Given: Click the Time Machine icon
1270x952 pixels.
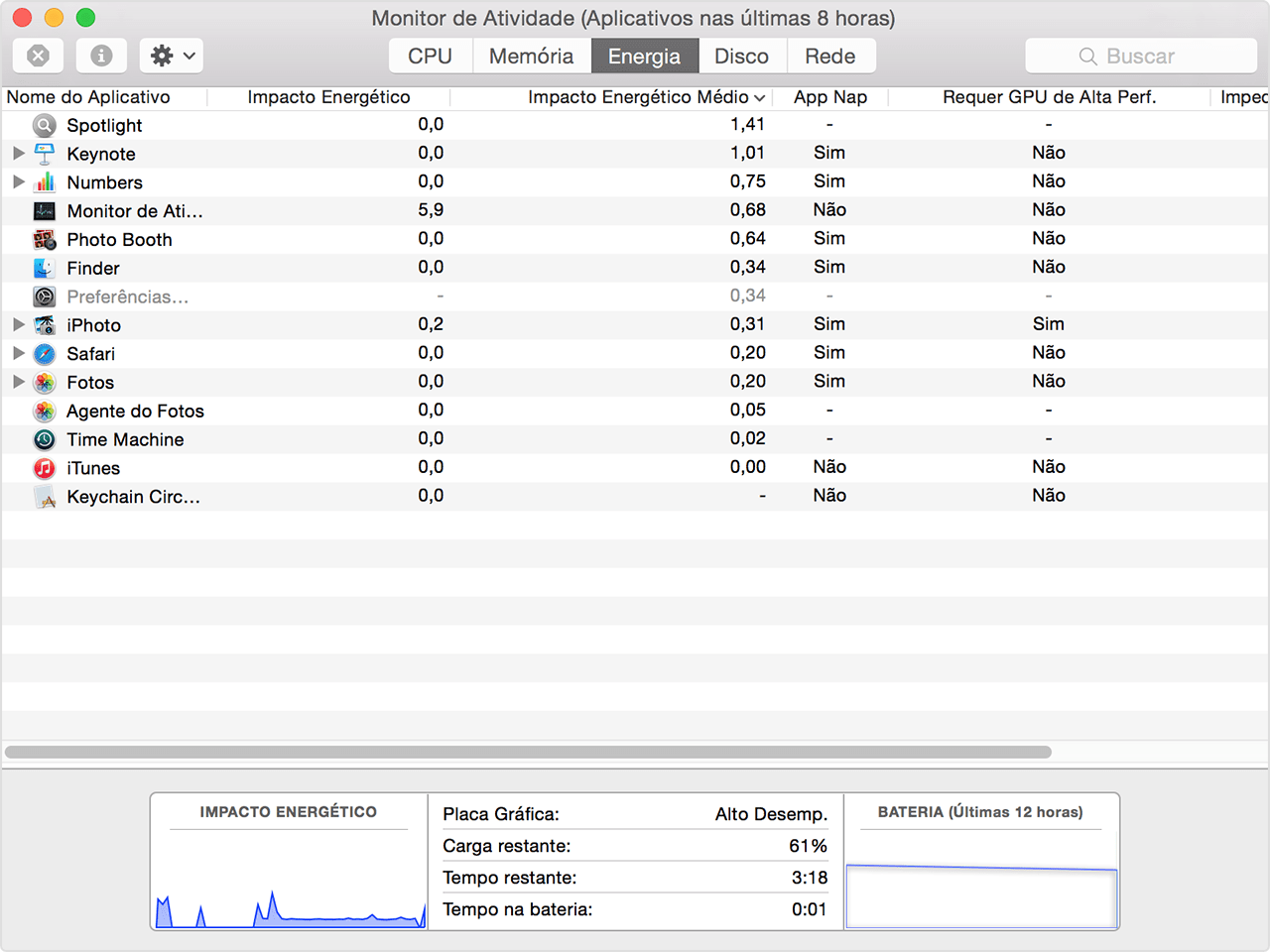Looking at the screenshot, I should click(x=45, y=439).
